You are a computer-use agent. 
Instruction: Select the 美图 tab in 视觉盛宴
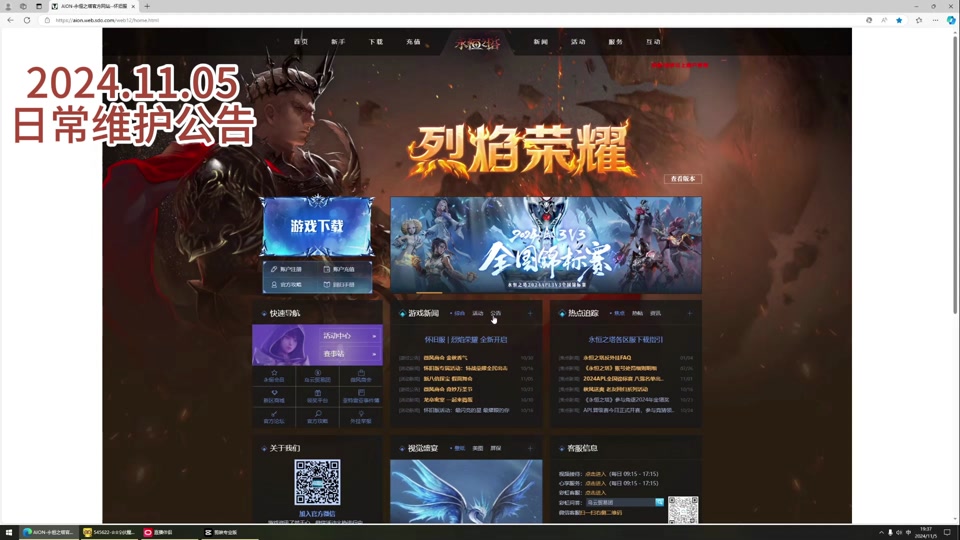click(x=478, y=448)
